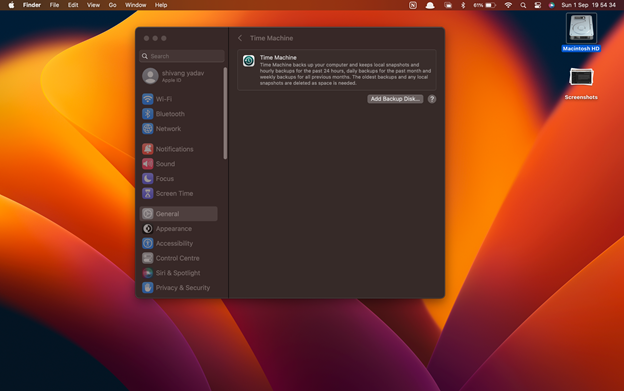Click the battery status indicator
624x391 pixels.
tap(484, 5)
